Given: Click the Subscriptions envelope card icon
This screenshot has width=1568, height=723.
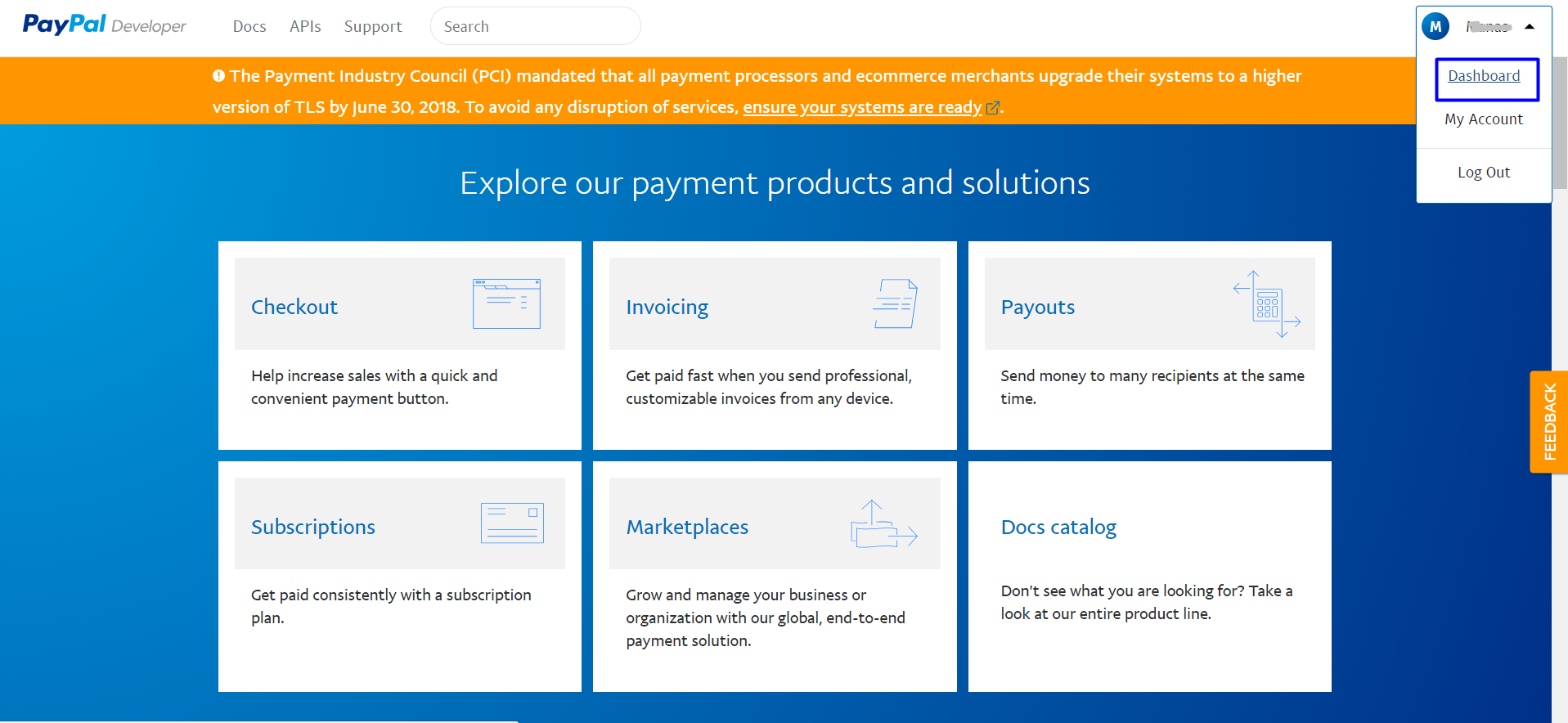Looking at the screenshot, I should click(512, 523).
